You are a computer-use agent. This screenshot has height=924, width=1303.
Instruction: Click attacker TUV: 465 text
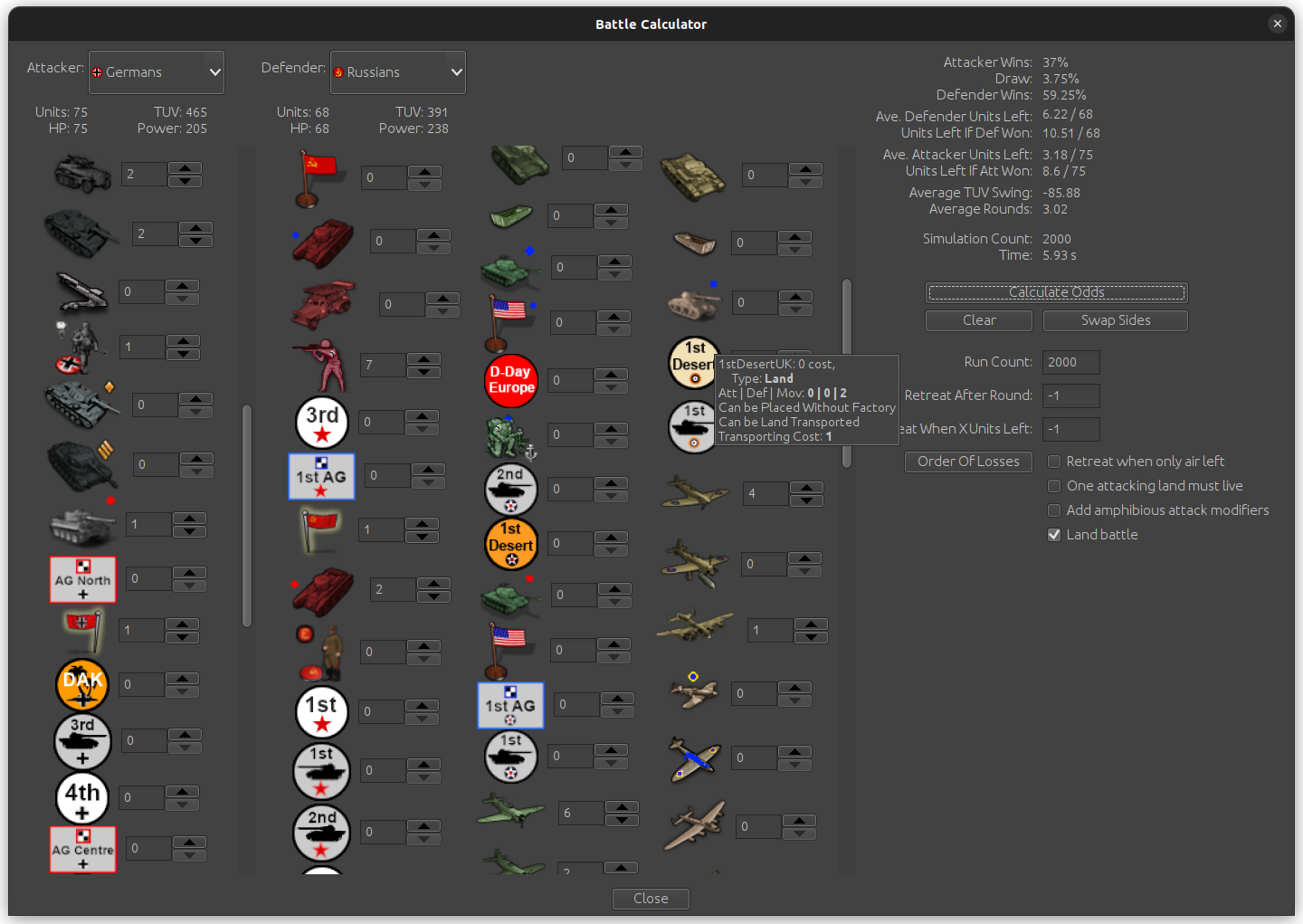(180, 112)
